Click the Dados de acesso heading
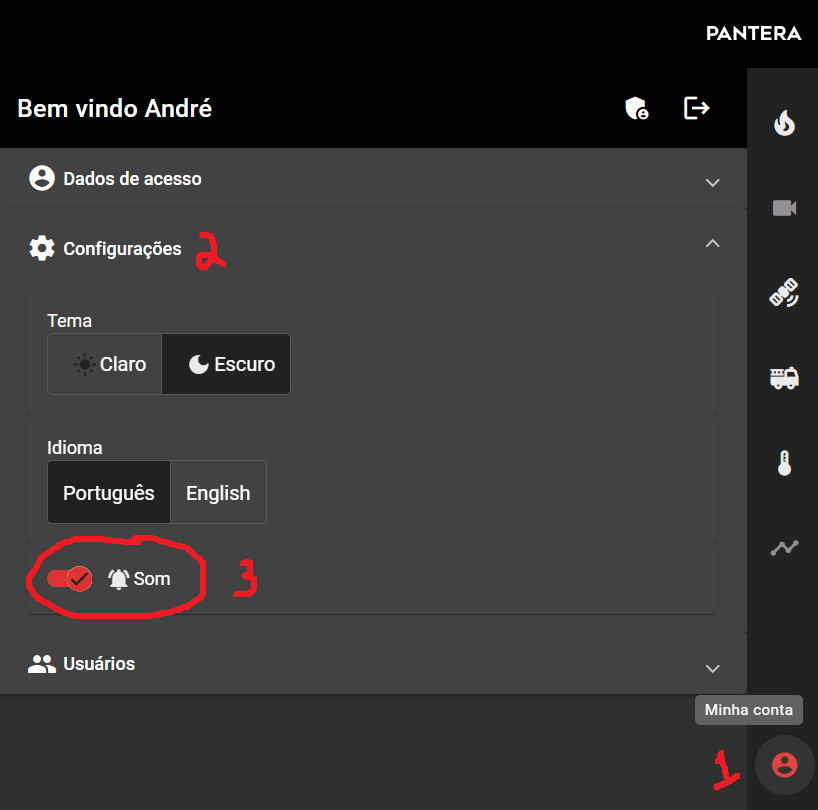 tap(133, 179)
